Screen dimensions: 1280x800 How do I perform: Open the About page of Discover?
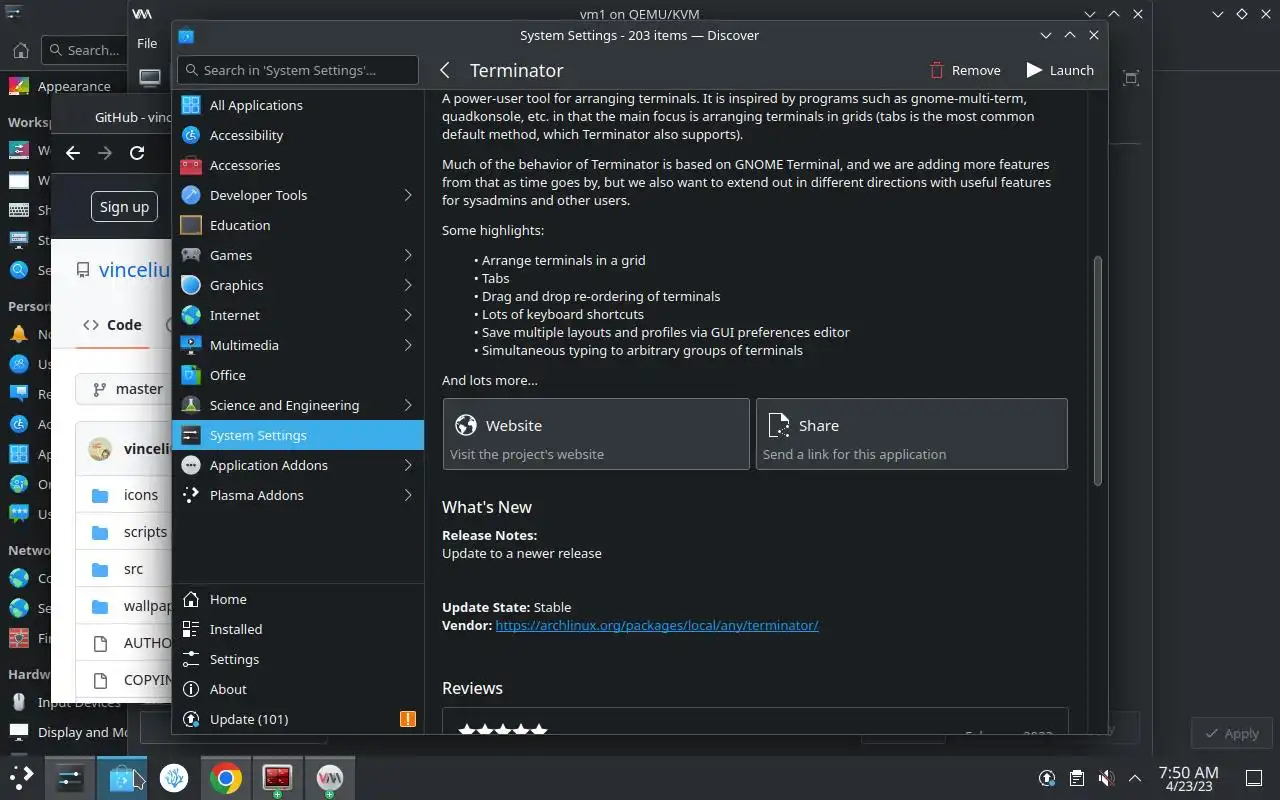[298, 689]
